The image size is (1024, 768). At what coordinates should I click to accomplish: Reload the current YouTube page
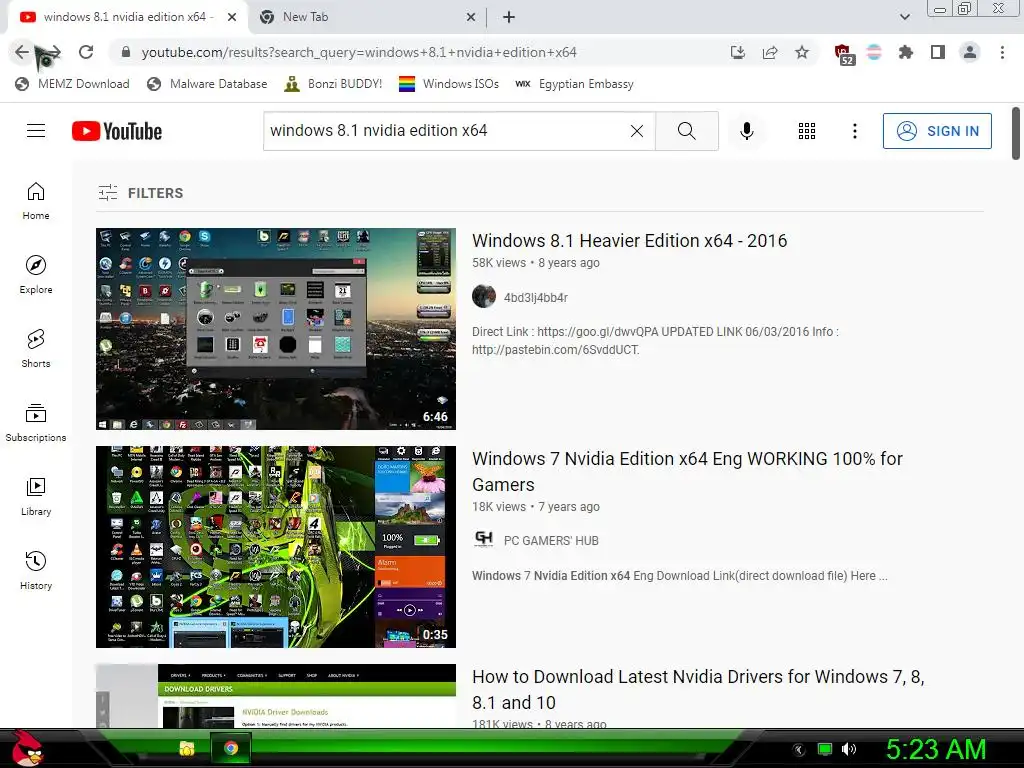(86, 52)
